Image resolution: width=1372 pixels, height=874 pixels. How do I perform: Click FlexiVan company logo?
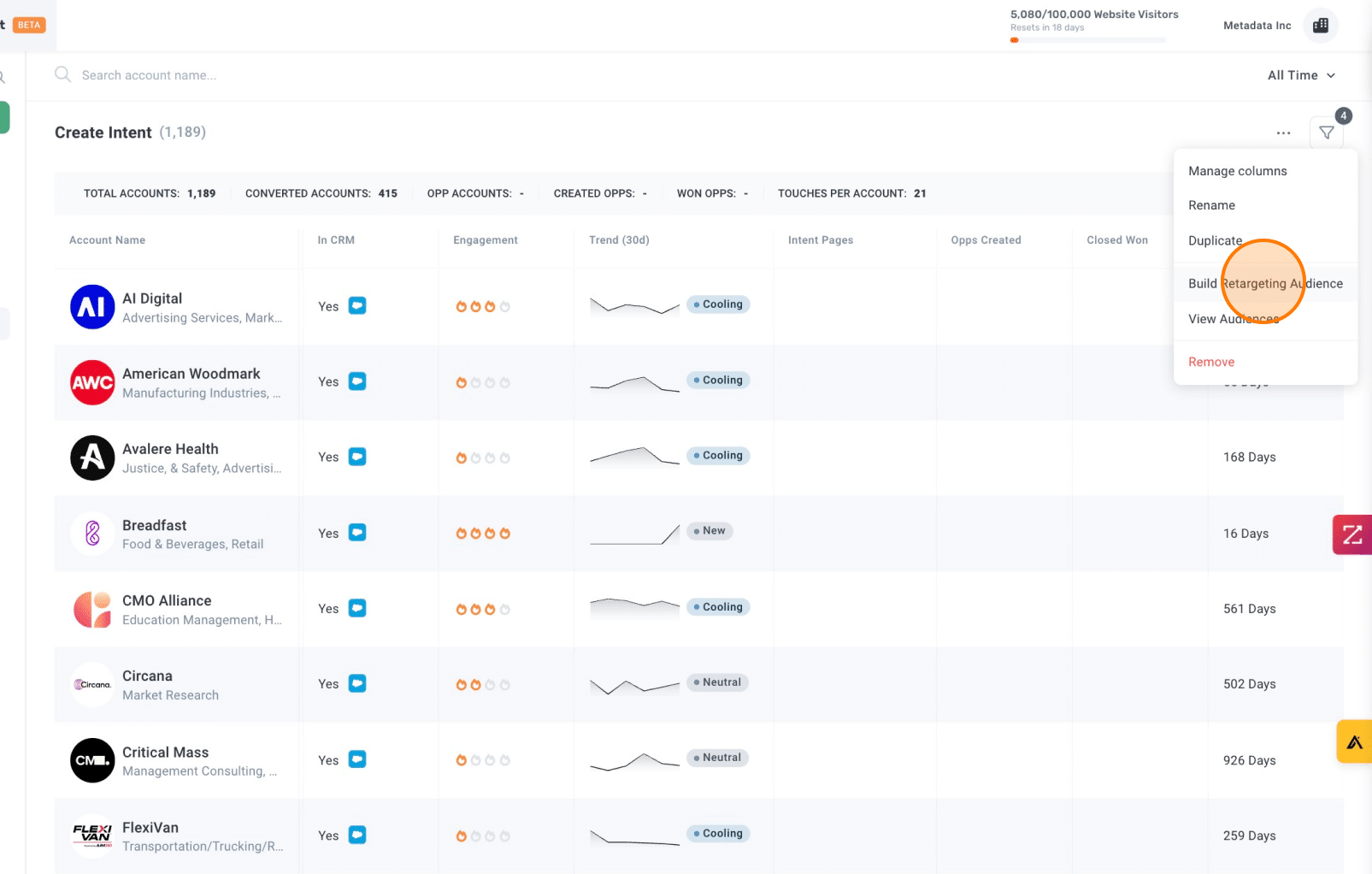pyautogui.click(x=92, y=836)
